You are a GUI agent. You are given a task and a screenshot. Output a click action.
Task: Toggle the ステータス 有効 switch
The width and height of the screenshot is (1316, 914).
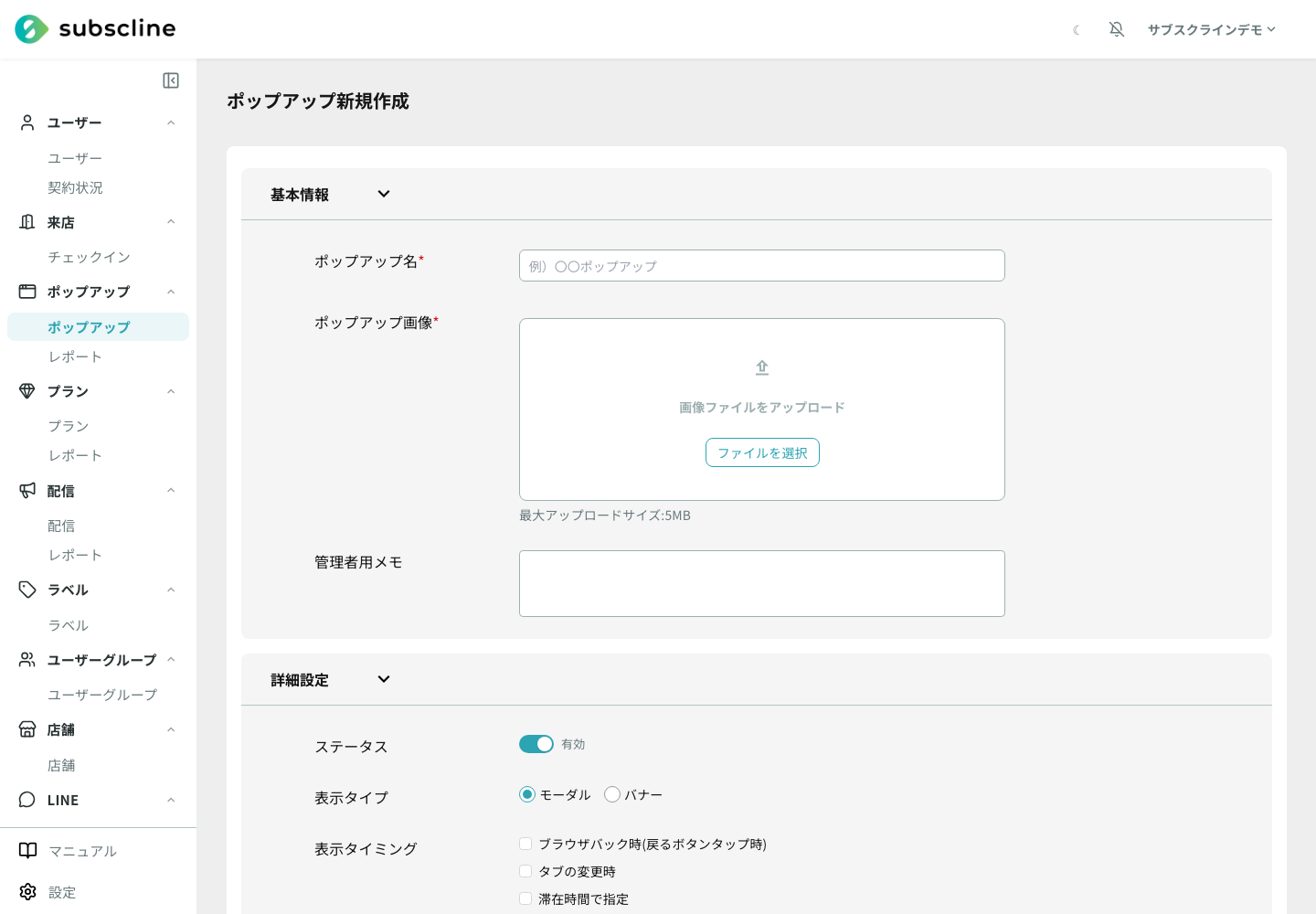click(536, 744)
